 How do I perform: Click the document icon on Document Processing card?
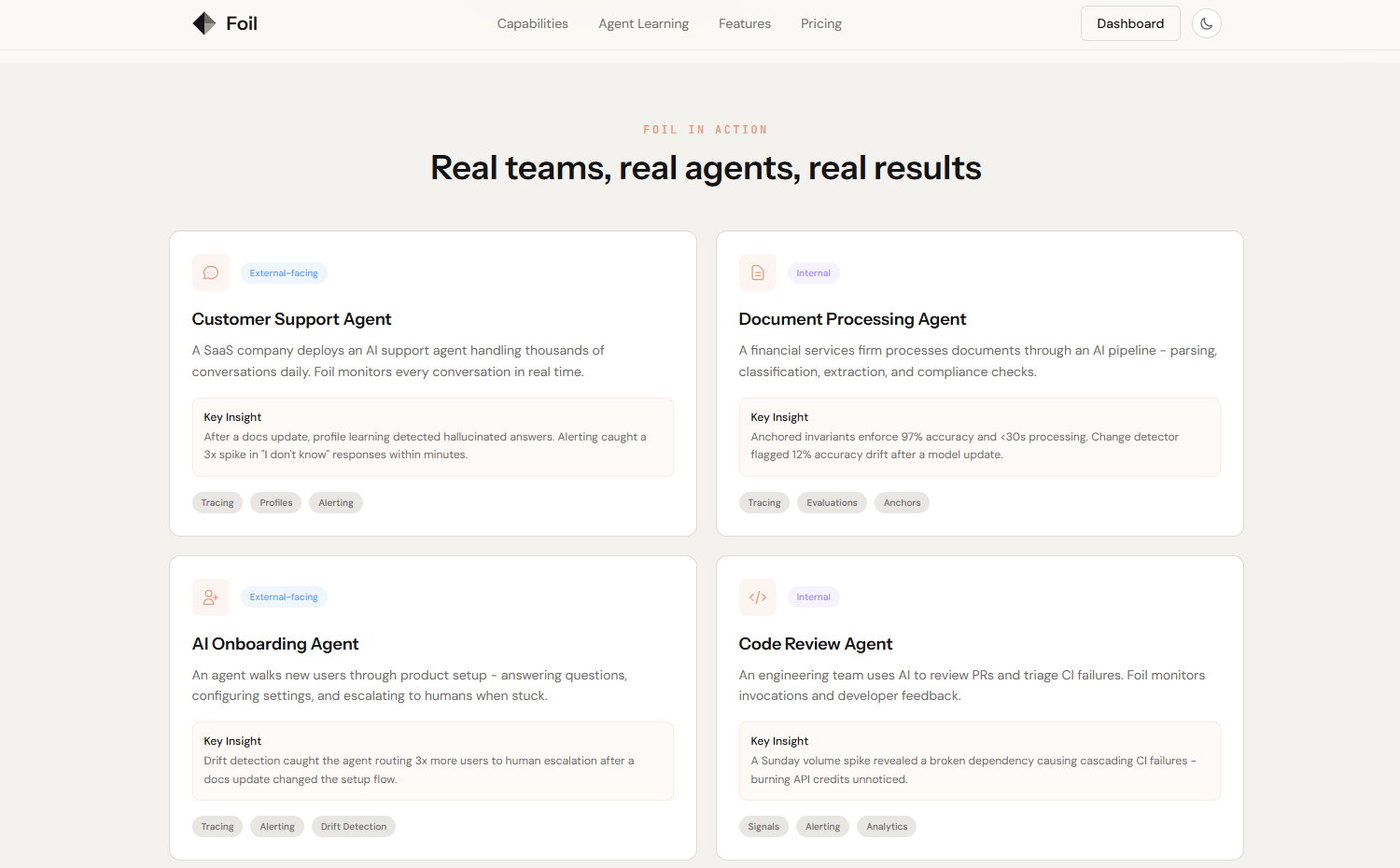758,273
